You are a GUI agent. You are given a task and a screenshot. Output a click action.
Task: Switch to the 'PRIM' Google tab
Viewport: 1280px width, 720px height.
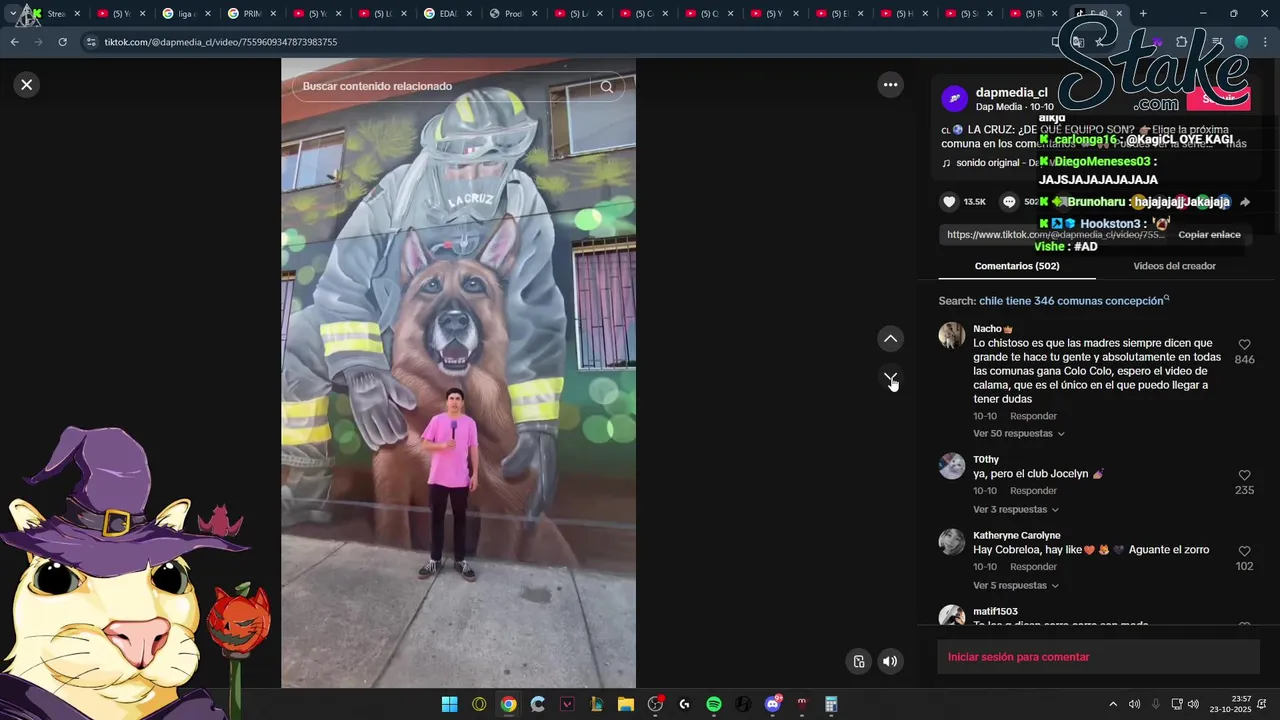[250, 14]
